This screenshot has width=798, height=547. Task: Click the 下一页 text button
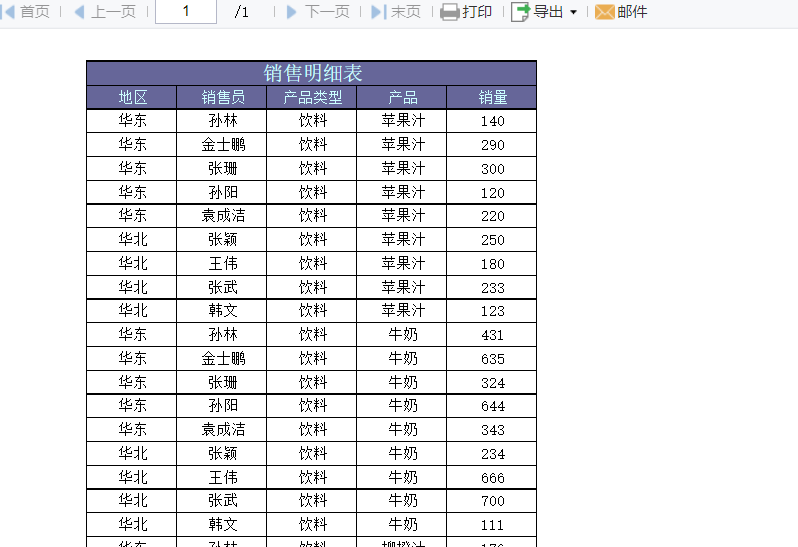click(x=327, y=11)
